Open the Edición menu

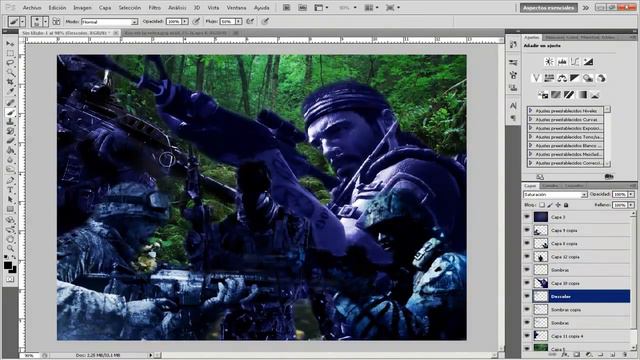pyautogui.click(x=57, y=8)
